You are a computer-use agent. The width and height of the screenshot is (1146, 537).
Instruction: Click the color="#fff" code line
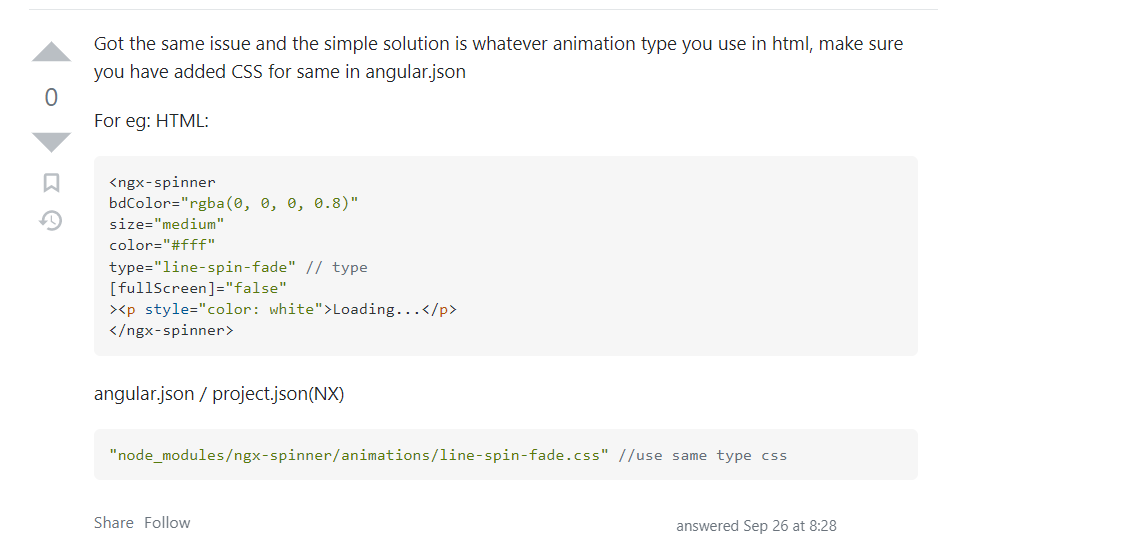(x=162, y=245)
